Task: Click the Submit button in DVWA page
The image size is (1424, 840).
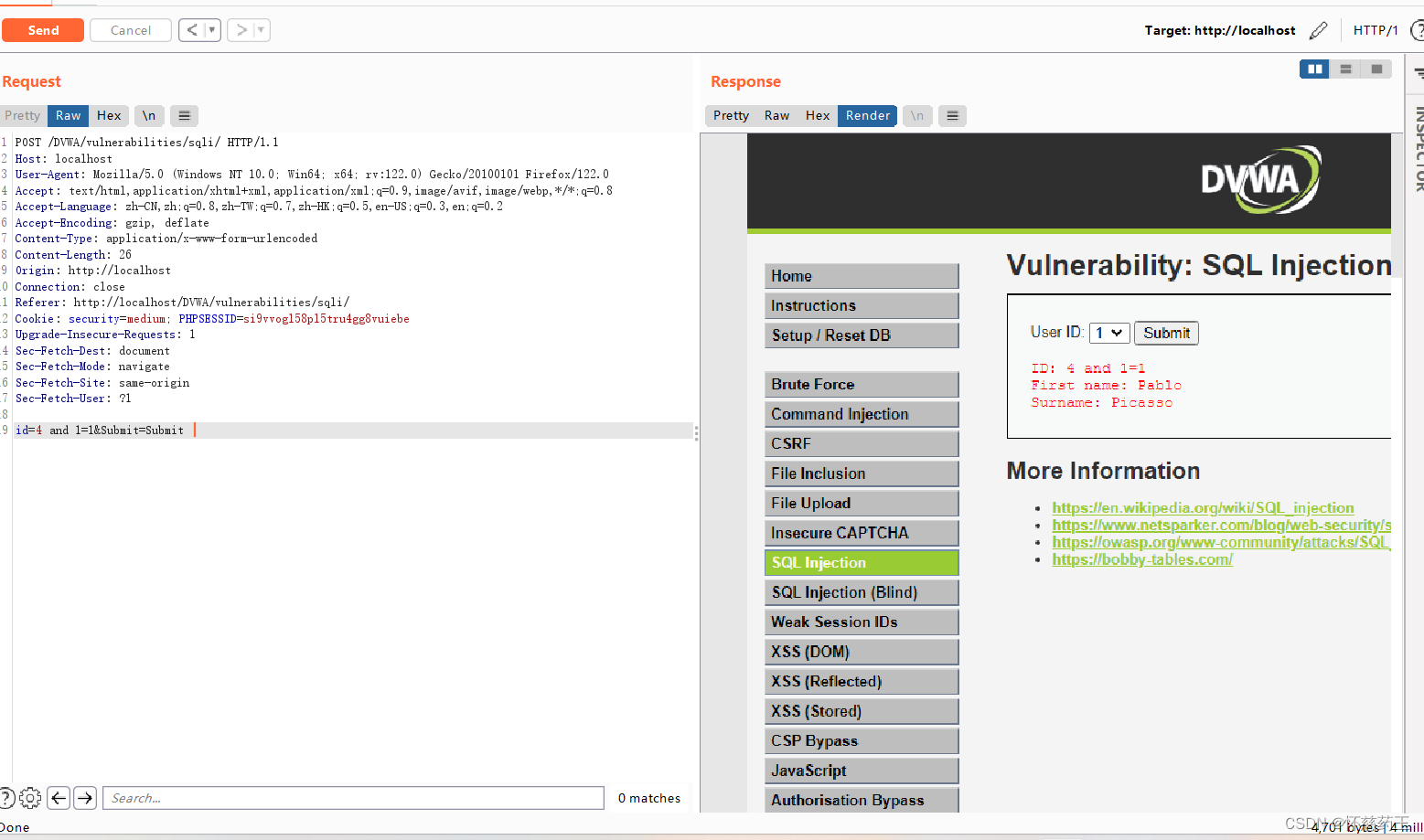Action: [1166, 333]
